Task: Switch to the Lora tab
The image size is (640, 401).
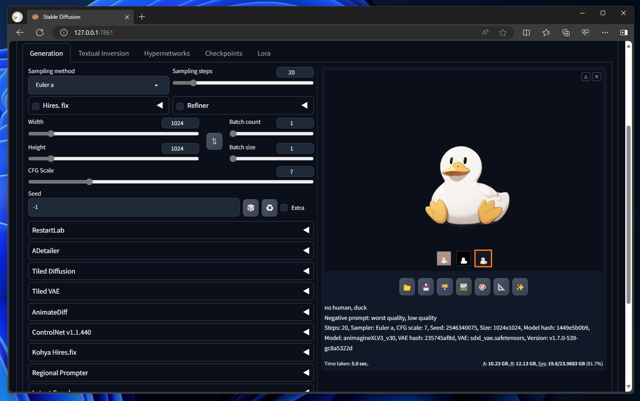Action: pyautogui.click(x=264, y=53)
